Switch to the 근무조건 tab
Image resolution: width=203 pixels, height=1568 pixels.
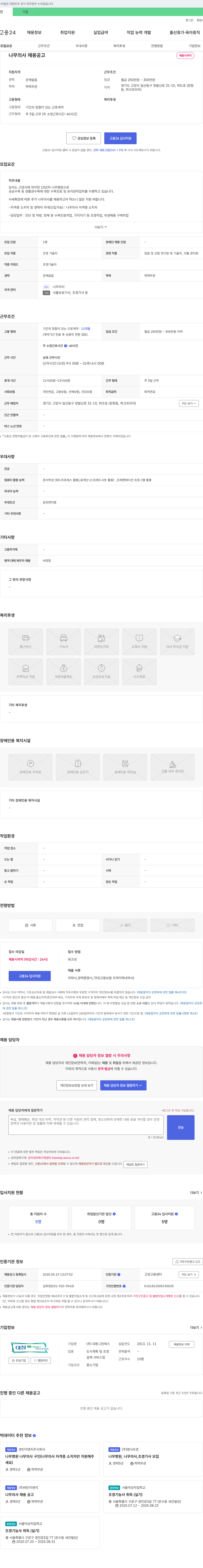pos(44,46)
